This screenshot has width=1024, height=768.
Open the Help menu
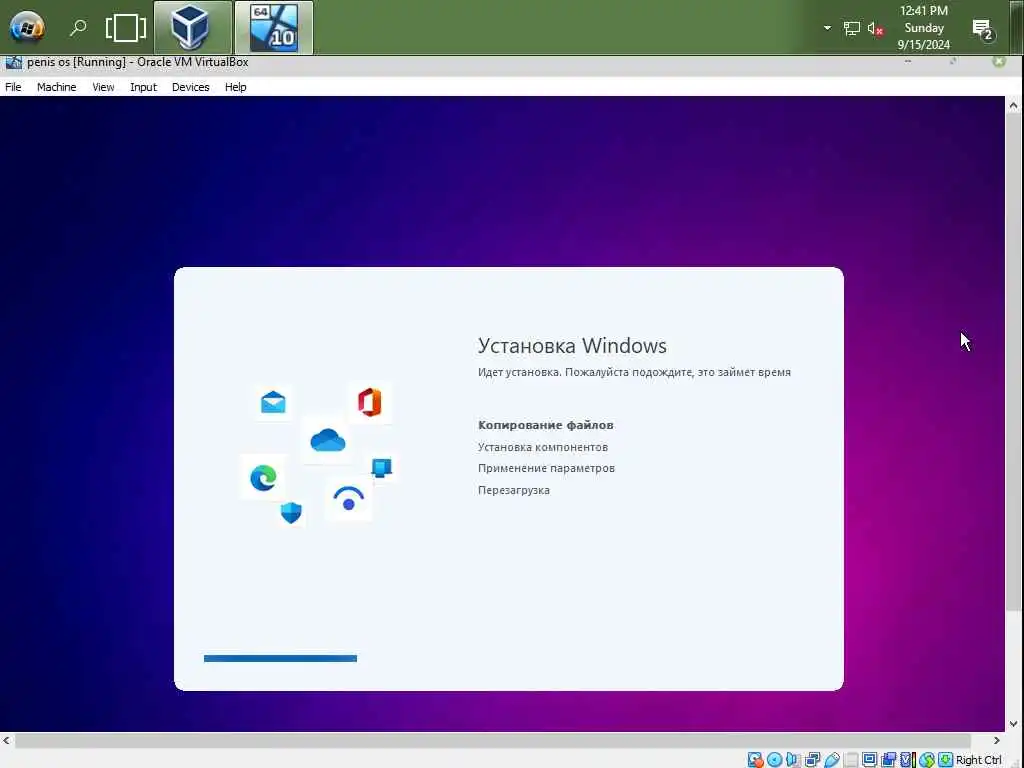(235, 87)
